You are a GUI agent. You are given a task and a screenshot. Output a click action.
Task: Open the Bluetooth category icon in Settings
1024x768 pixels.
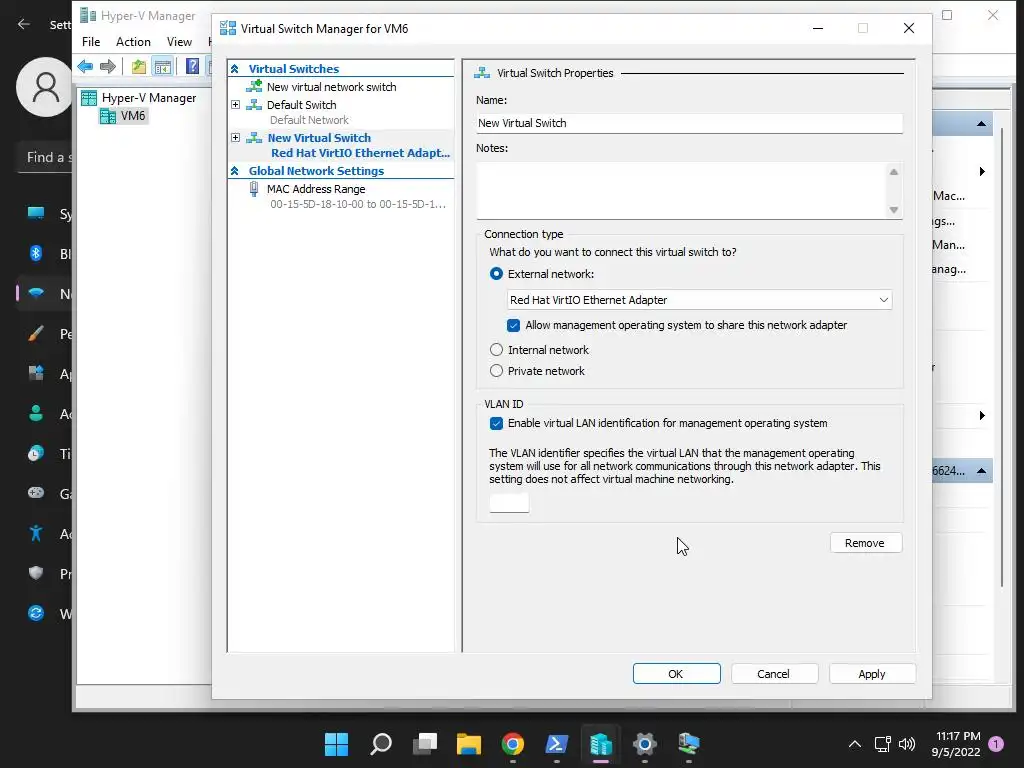(36, 253)
